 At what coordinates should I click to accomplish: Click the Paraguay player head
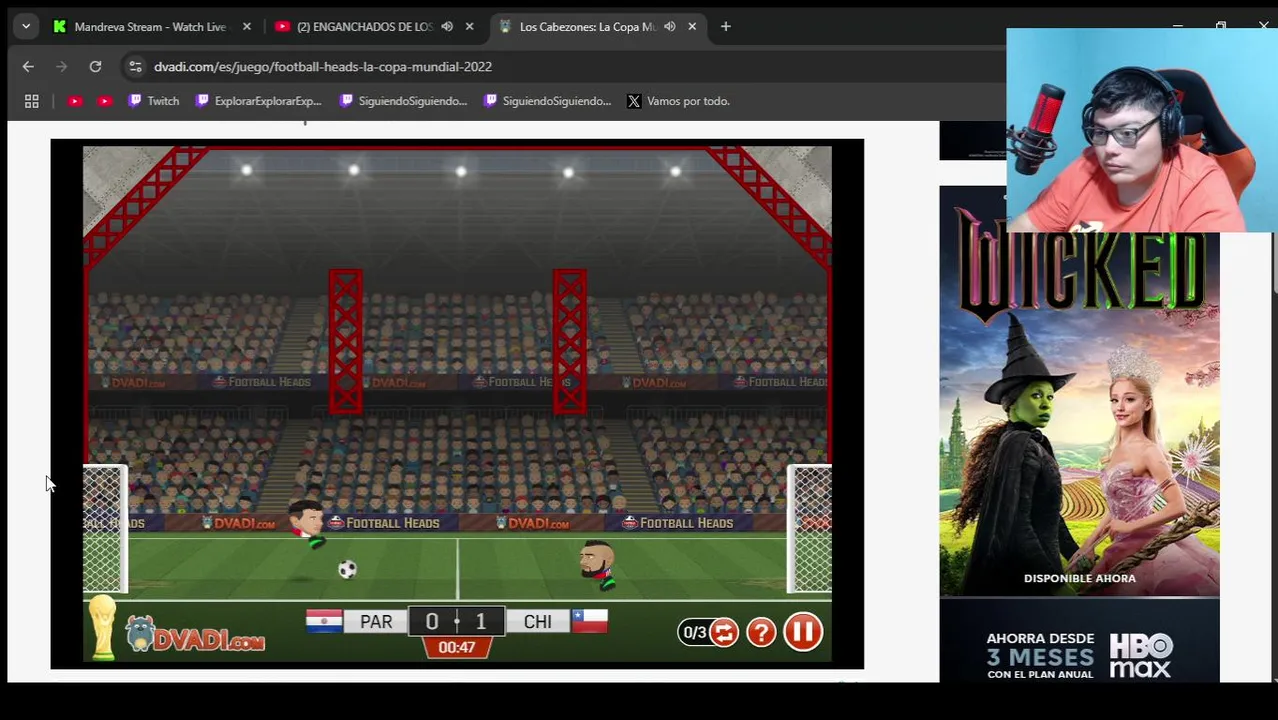pyautogui.click(x=306, y=518)
